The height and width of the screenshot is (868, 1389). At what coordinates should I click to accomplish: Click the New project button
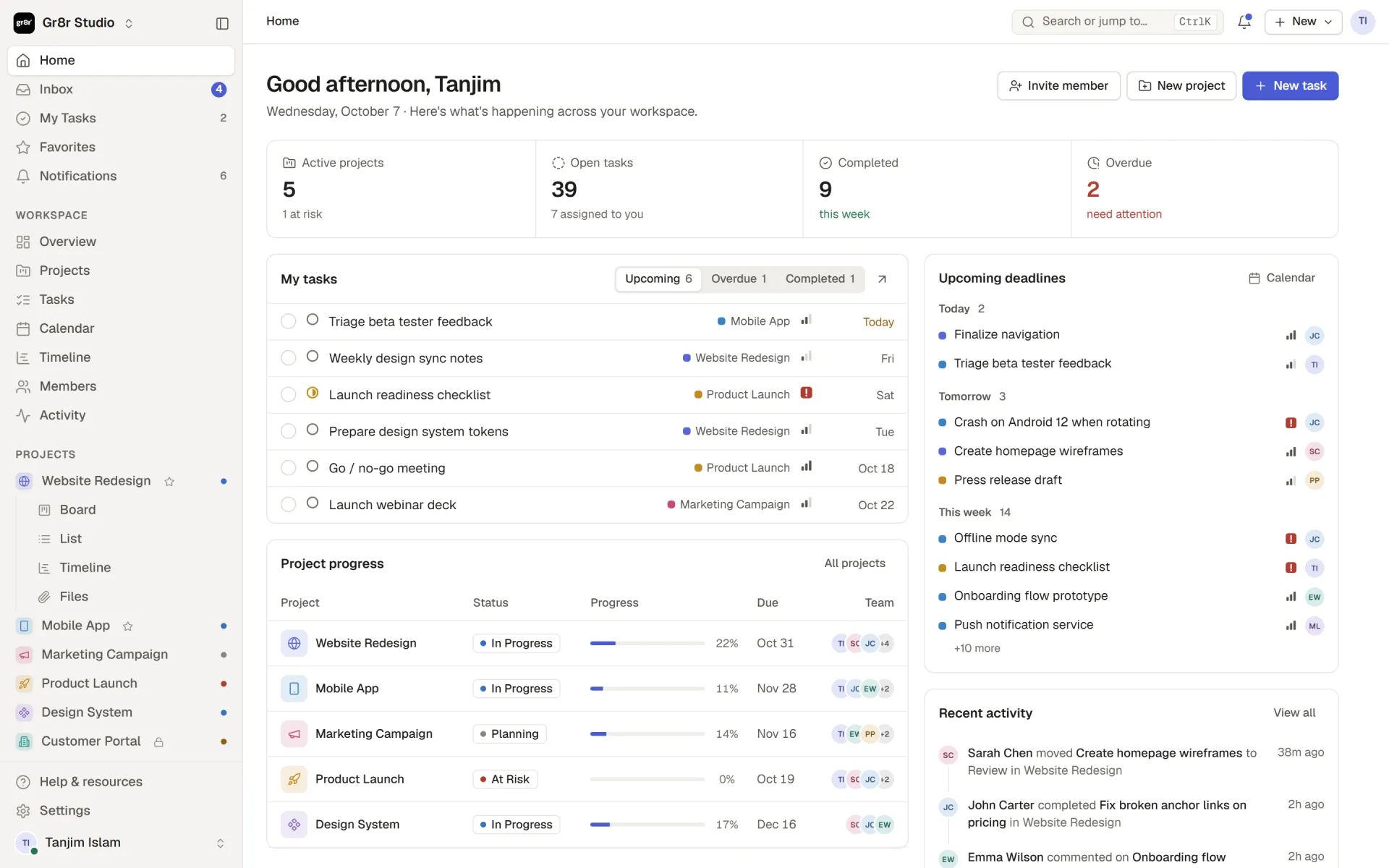[1181, 86]
